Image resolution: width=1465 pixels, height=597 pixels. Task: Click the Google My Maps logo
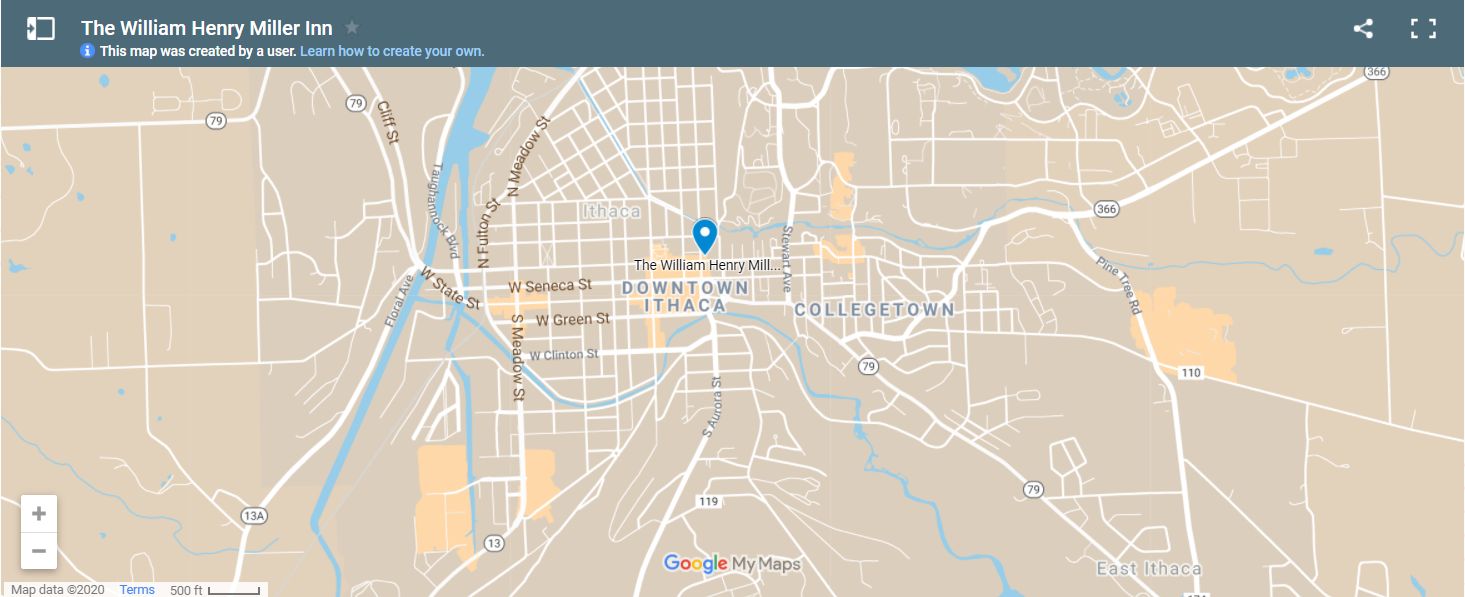[732, 564]
